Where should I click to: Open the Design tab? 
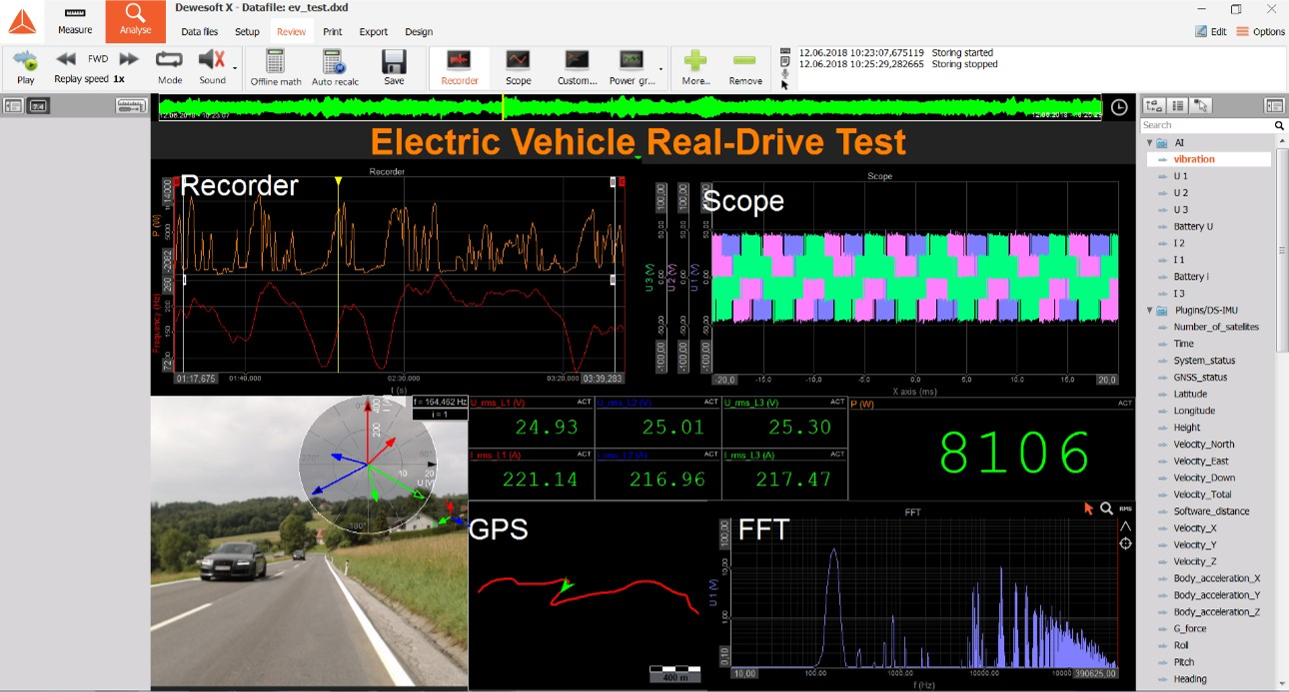(x=419, y=32)
